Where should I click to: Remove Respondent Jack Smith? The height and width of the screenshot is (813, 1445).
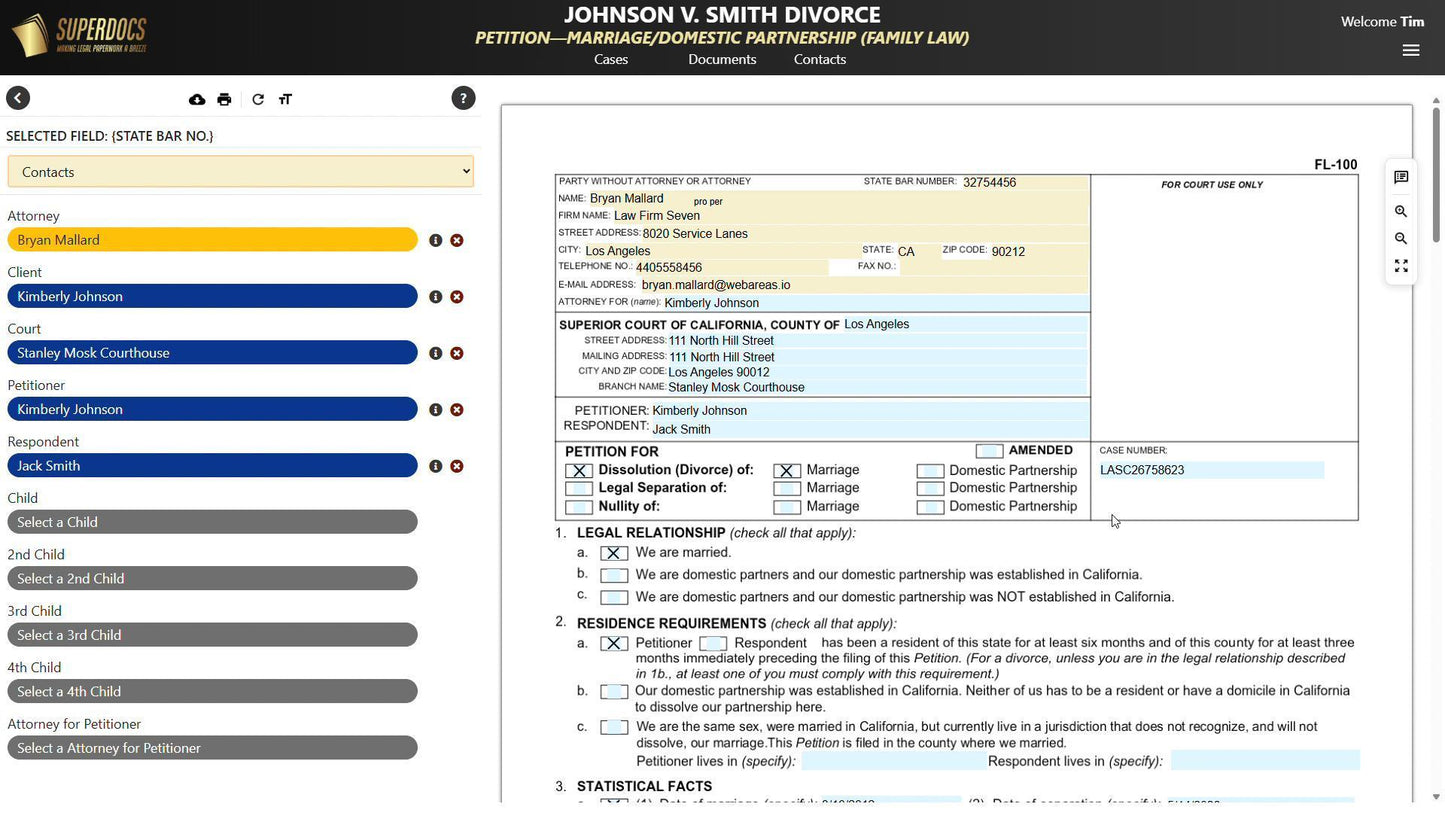457,466
